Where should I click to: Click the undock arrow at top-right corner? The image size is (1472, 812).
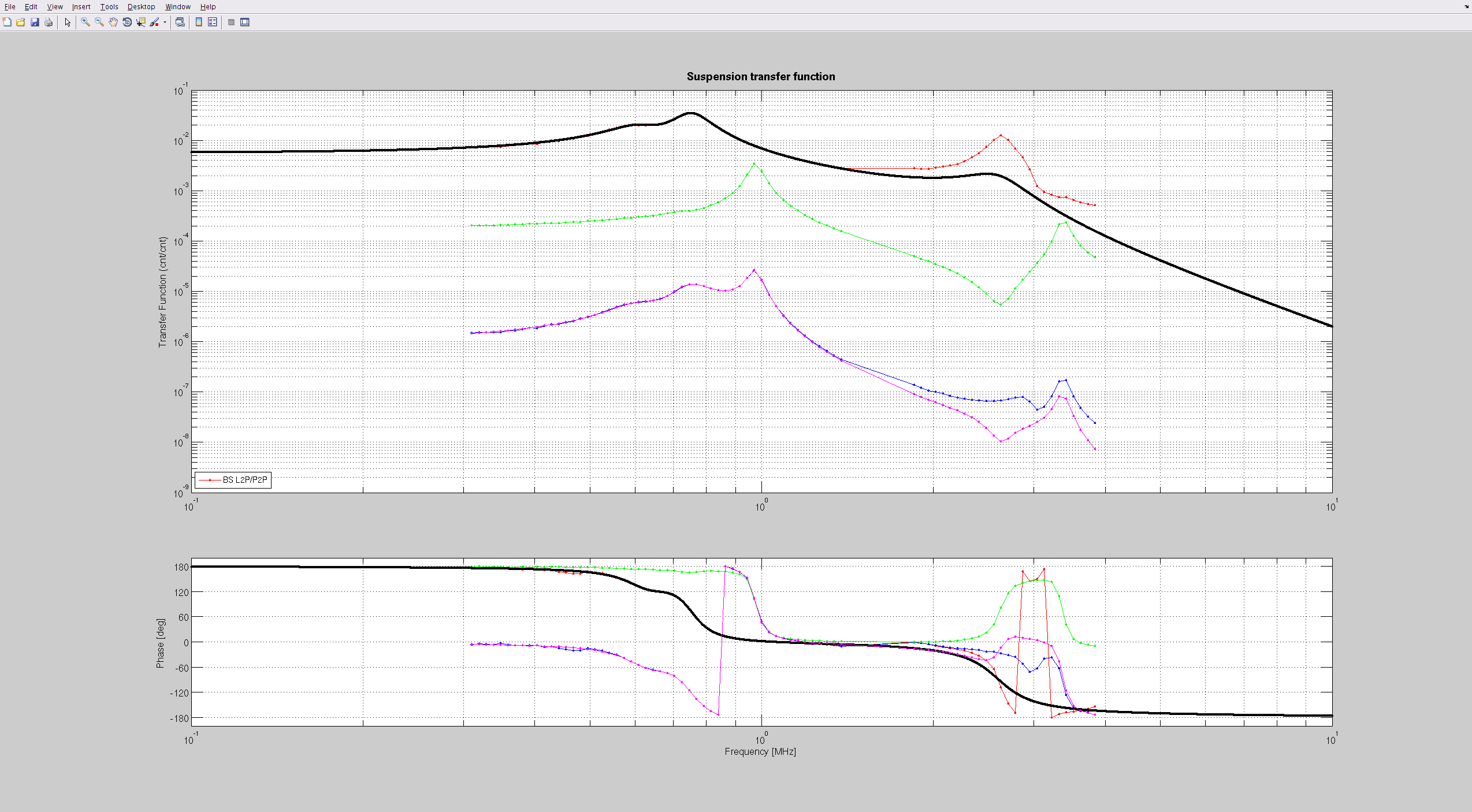click(1466, 6)
